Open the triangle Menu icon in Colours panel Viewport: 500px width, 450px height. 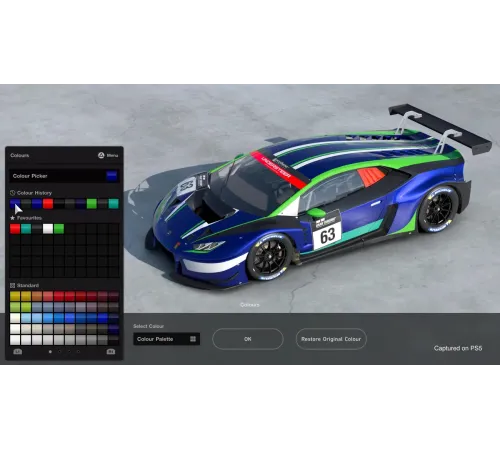(101, 155)
